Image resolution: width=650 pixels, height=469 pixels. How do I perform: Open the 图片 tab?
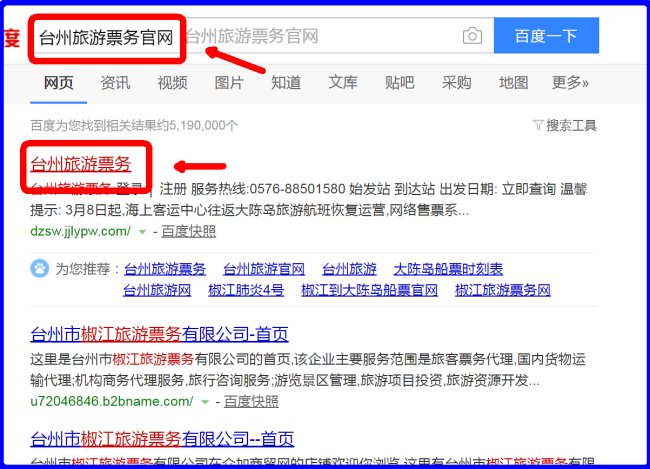point(229,83)
